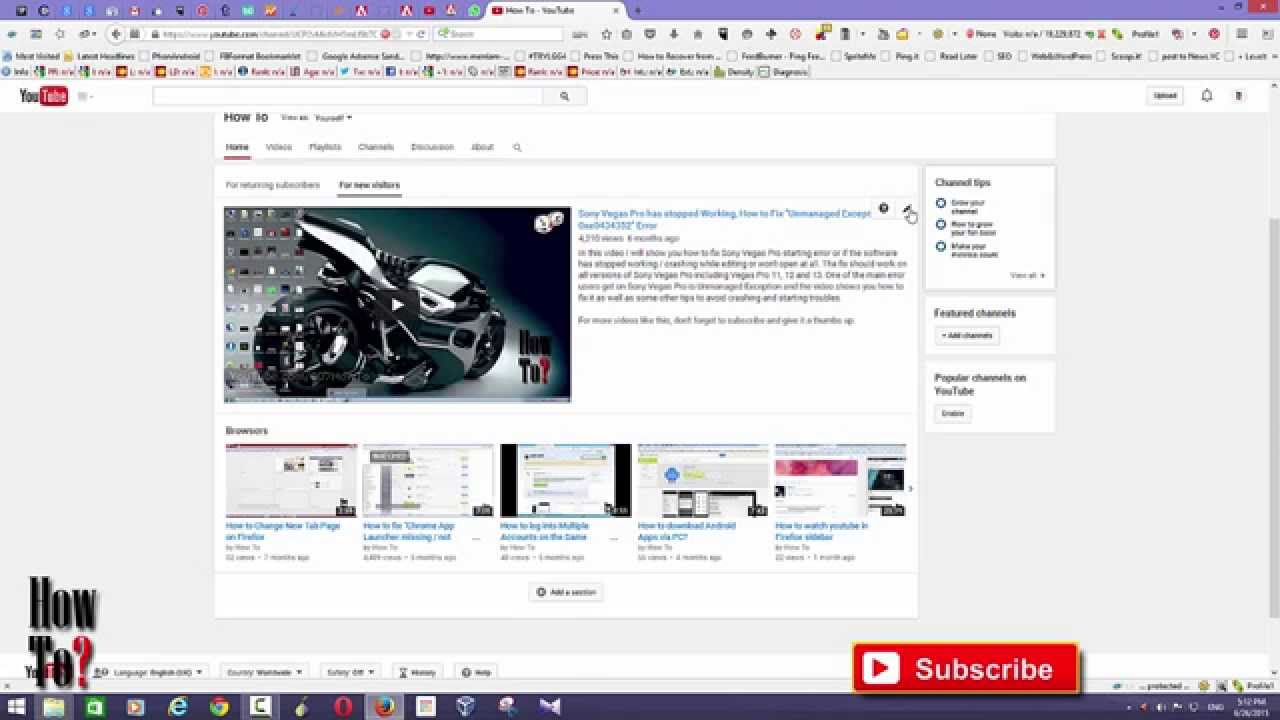Open 'How to watch youtube in Firefox sidebar' link
The height and width of the screenshot is (720, 1280).
coord(822,531)
